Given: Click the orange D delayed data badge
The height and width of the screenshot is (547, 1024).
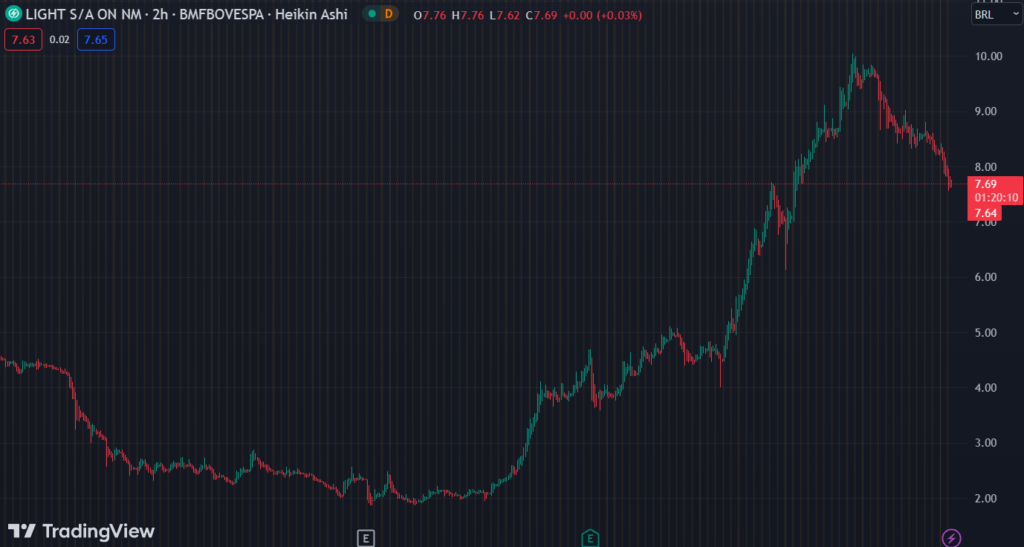Looking at the screenshot, I should pos(389,14).
